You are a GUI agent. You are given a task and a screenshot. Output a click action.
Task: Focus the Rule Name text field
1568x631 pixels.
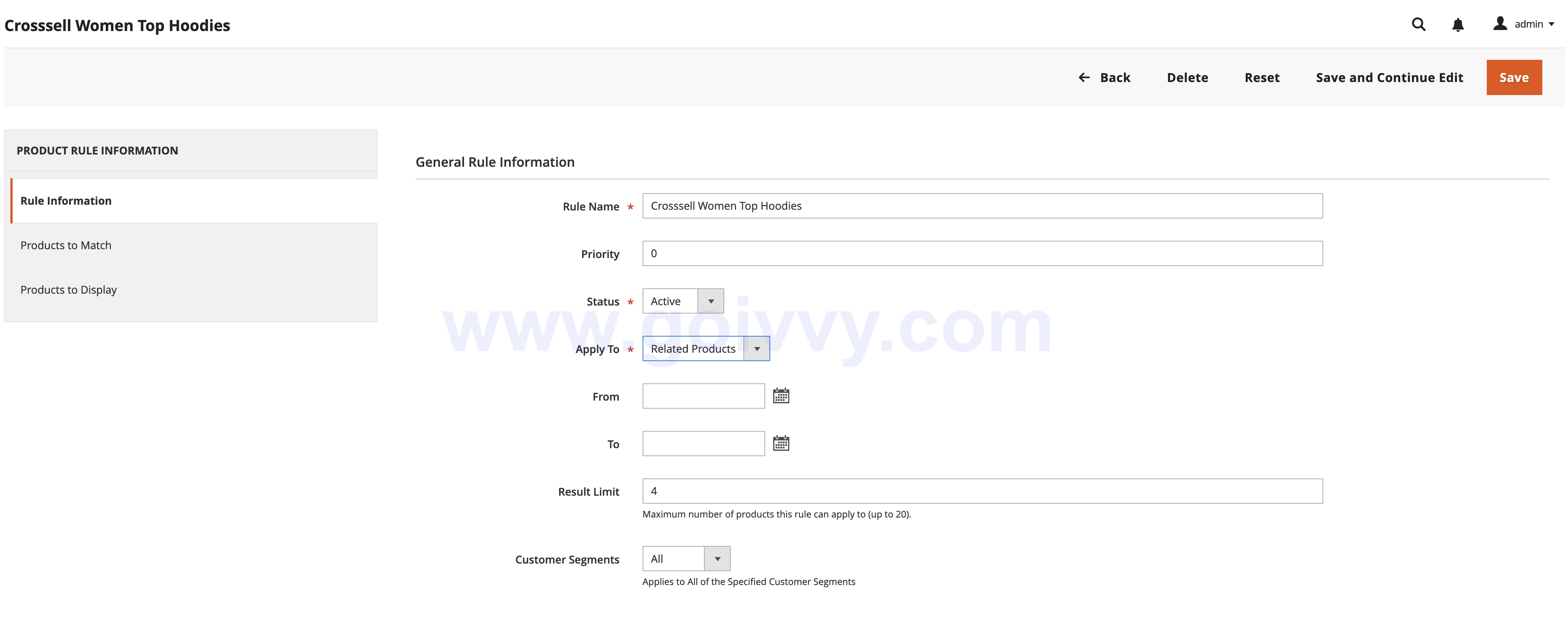pos(982,206)
